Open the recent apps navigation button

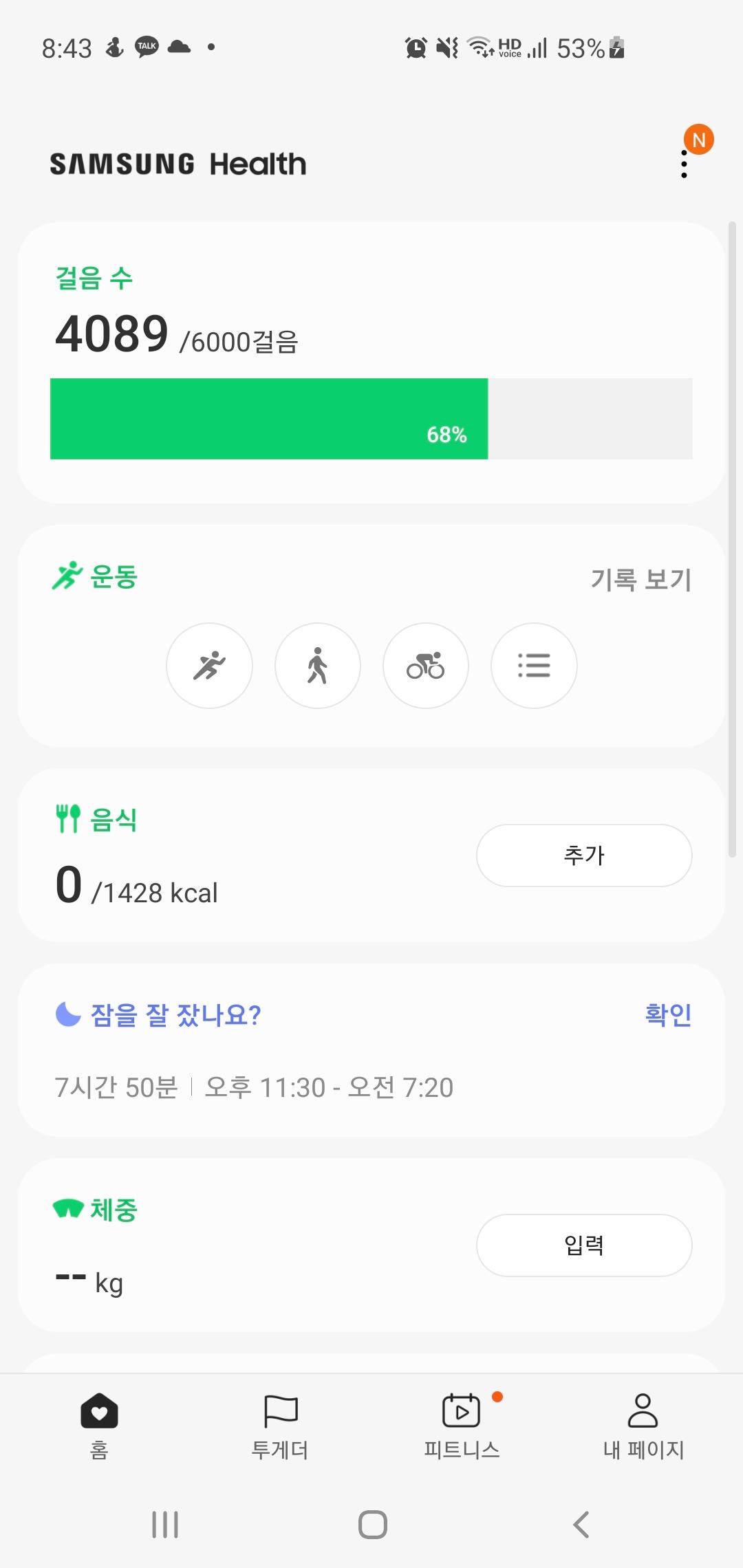pyautogui.click(x=165, y=1525)
